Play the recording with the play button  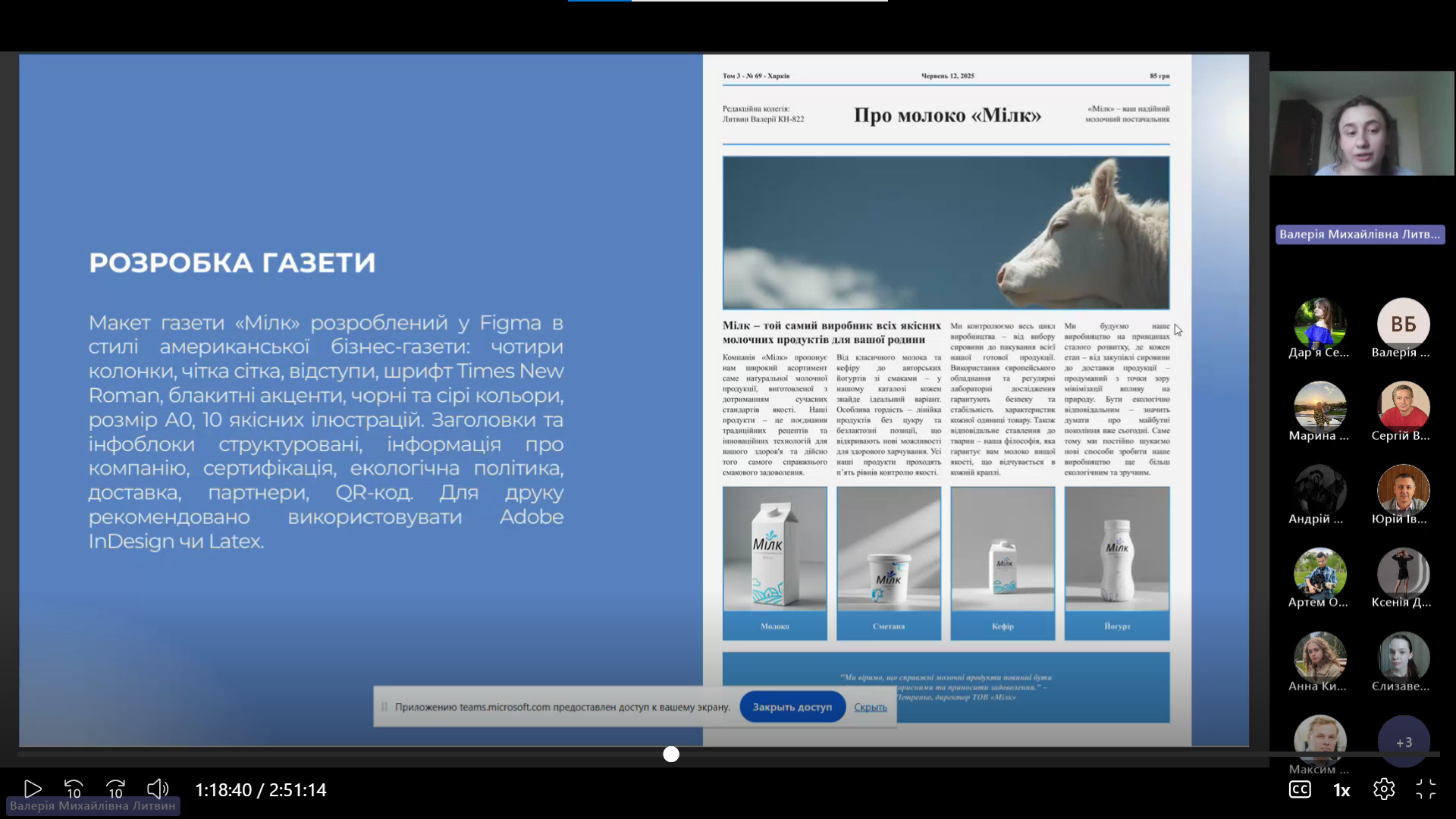coord(33,789)
